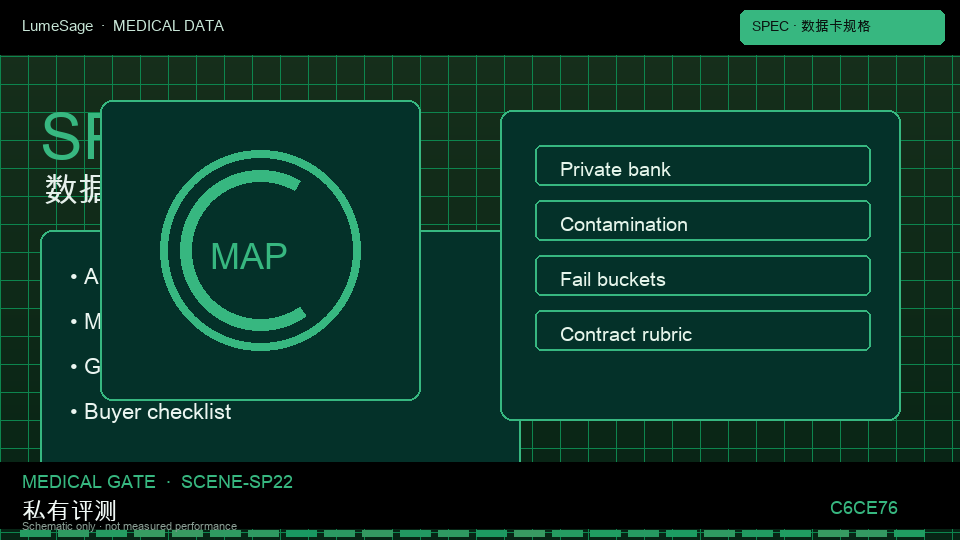This screenshot has width=960, height=540.
Task: Click the SCENE-SP22 label
Action: click(x=237, y=482)
